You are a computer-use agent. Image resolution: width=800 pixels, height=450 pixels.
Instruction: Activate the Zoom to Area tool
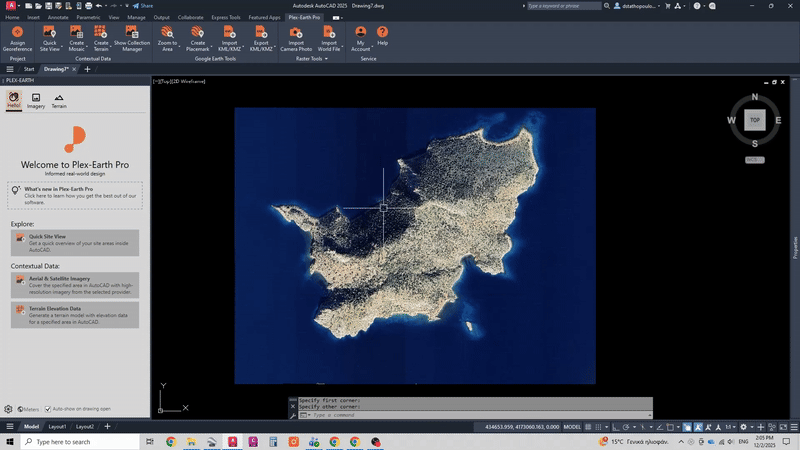click(x=167, y=38)
